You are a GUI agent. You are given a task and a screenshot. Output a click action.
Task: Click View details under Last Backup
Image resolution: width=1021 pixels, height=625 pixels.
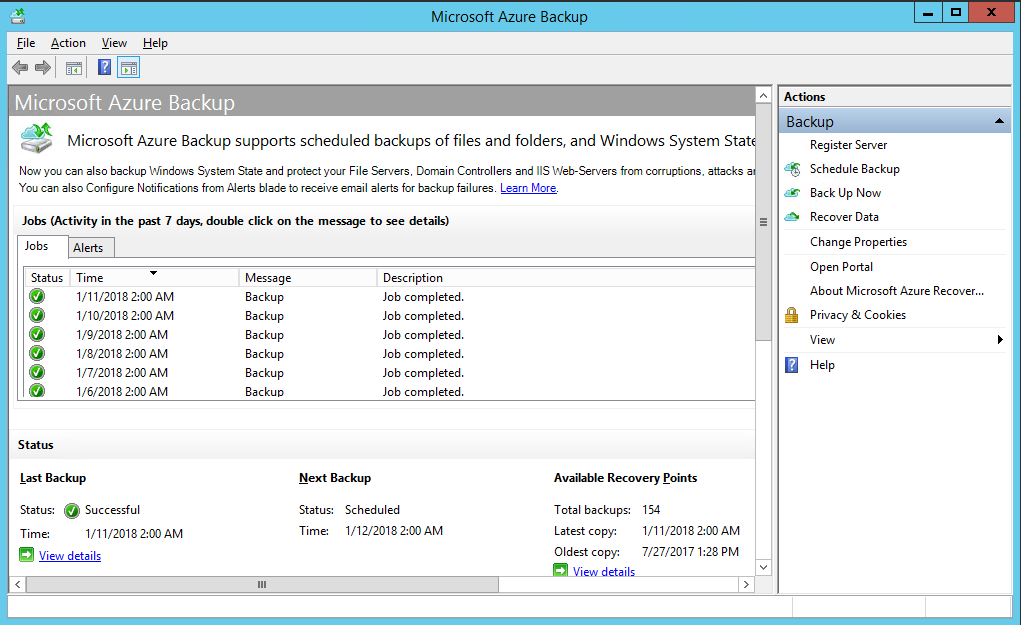pyautogui.click(x=70, y=556)
